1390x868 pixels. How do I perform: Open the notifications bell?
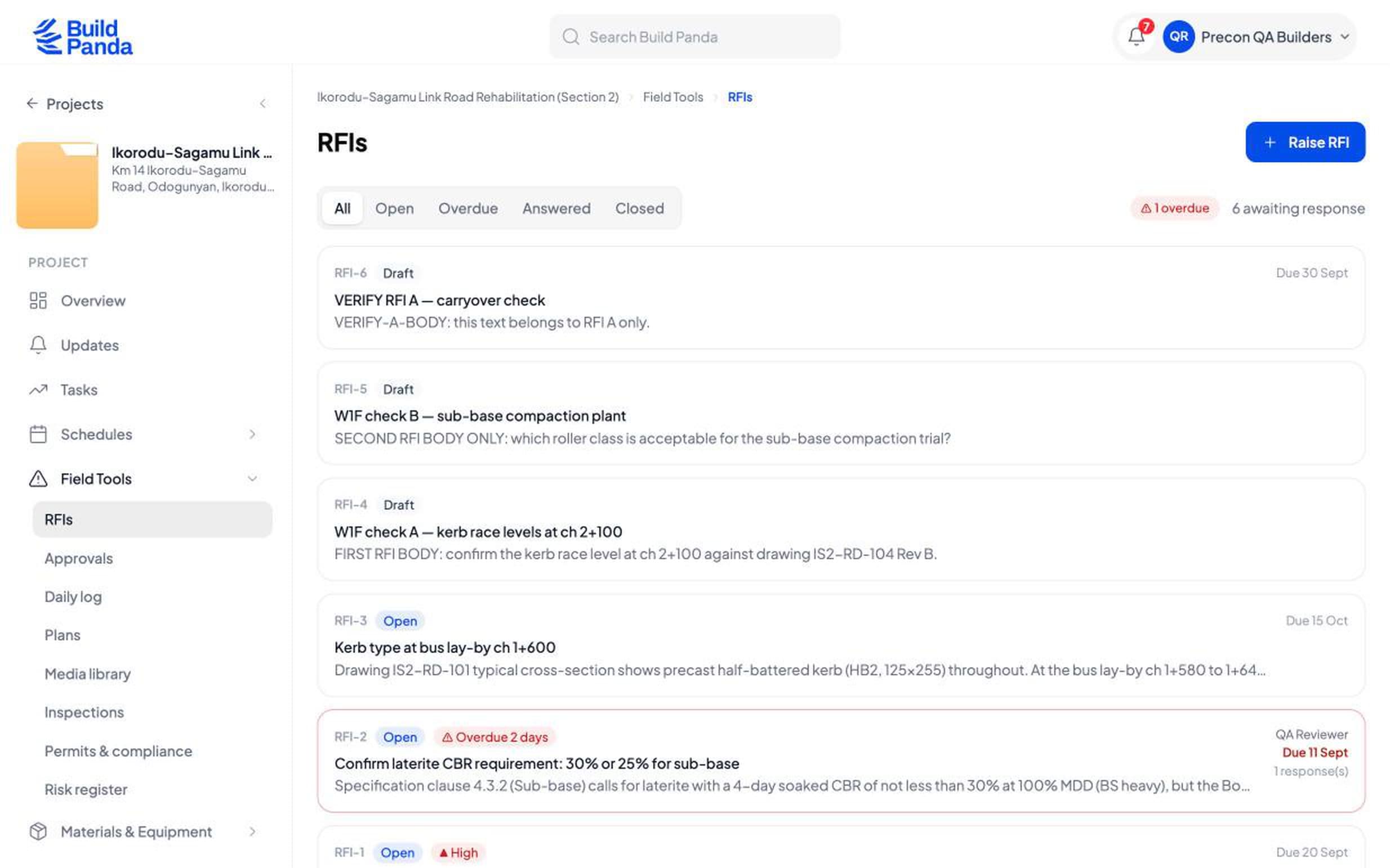(1135, 37)
